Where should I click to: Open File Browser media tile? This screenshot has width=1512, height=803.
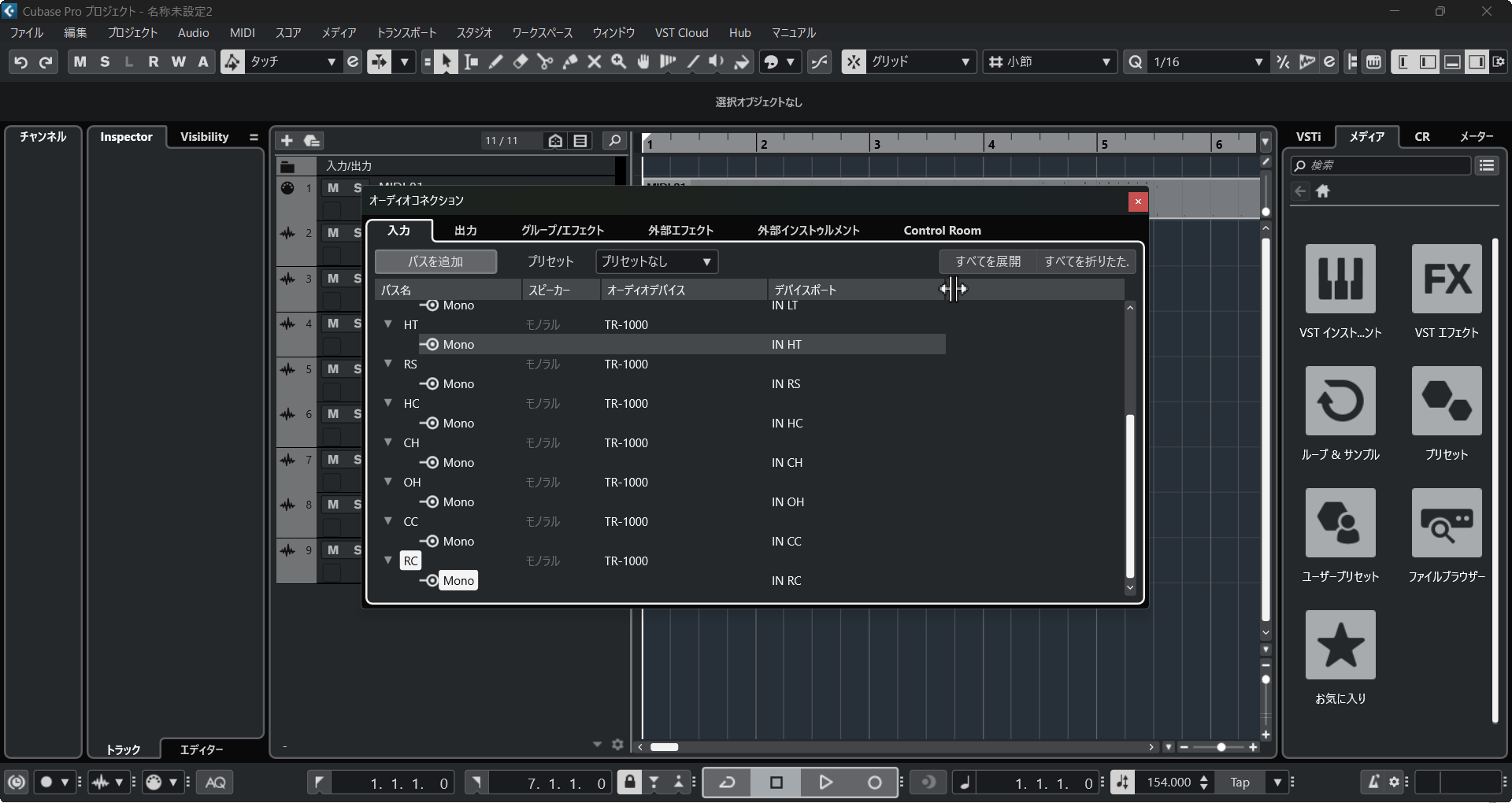coord(1446,524)
